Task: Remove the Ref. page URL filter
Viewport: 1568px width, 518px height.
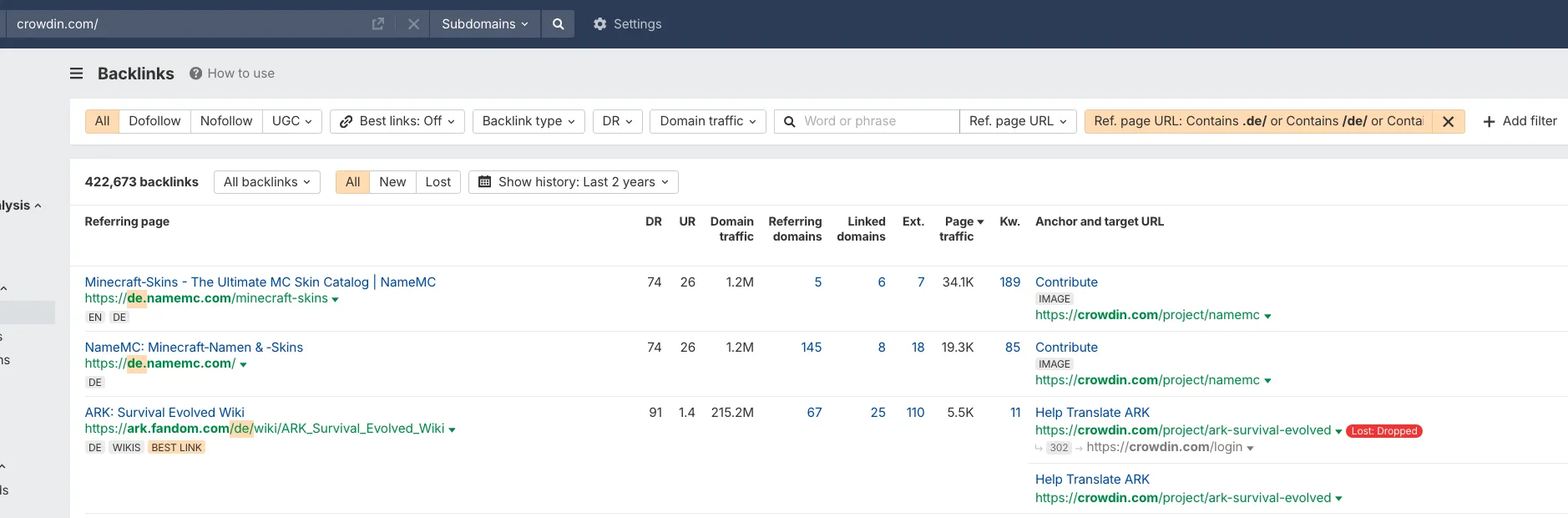Action: pyautogui.click(x=1449, y=121)
